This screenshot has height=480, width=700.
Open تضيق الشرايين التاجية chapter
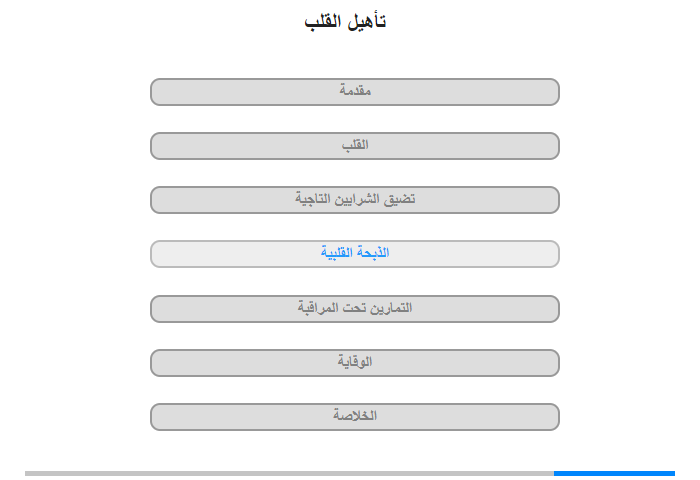355,200
